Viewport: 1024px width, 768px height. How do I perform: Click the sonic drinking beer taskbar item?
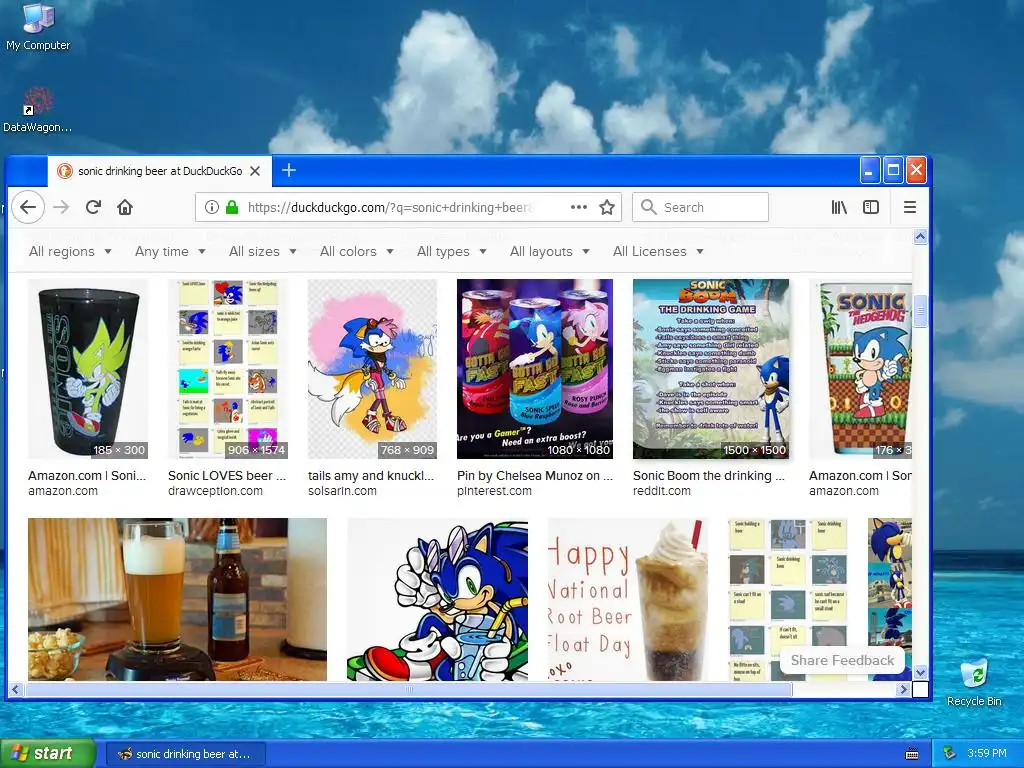click(x=185, y=754)
